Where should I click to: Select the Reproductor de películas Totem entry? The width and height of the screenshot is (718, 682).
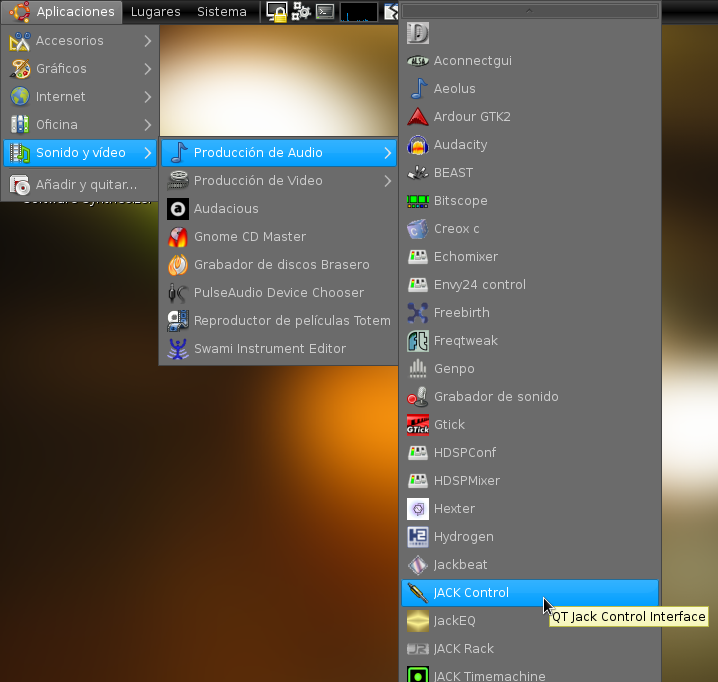pyautogui.click(x=279, y=321)
